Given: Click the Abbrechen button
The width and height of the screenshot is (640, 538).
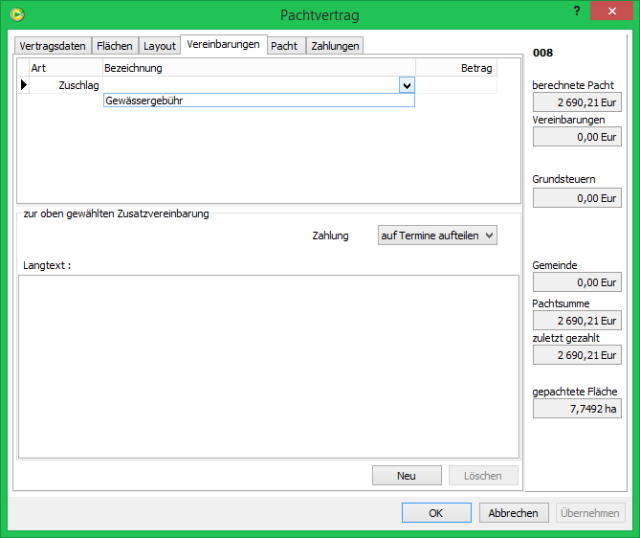Looking at the screenshot, I should point(514,513).
